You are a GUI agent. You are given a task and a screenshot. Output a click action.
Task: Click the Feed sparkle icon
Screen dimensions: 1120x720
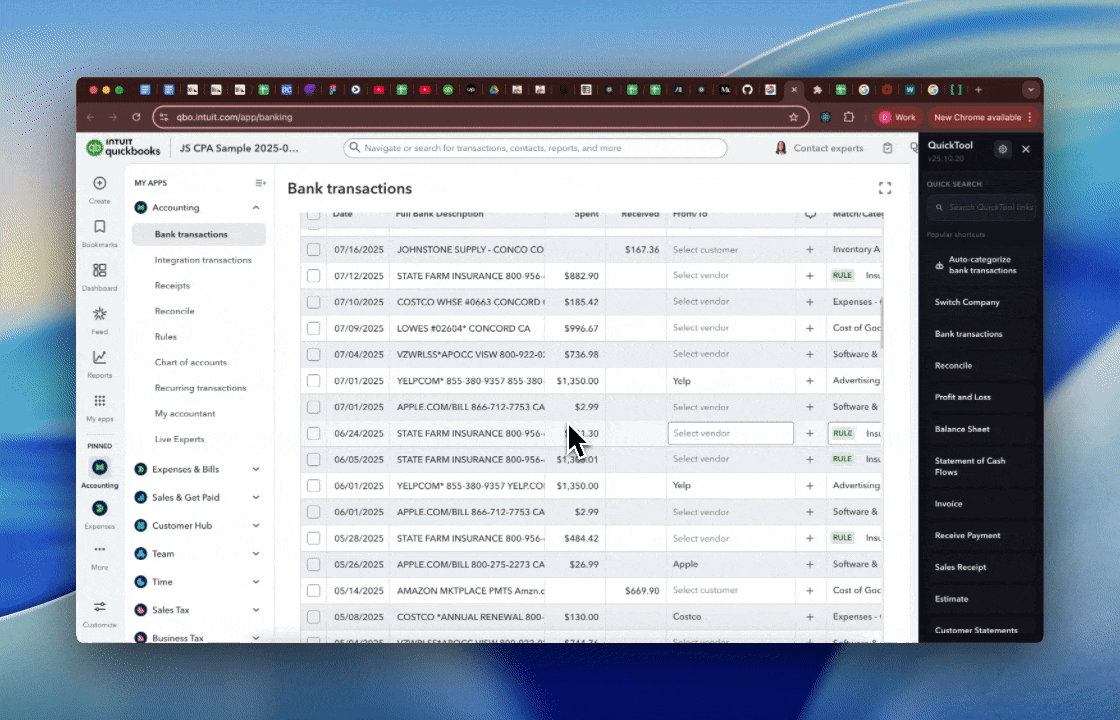[x=99, y=313]
